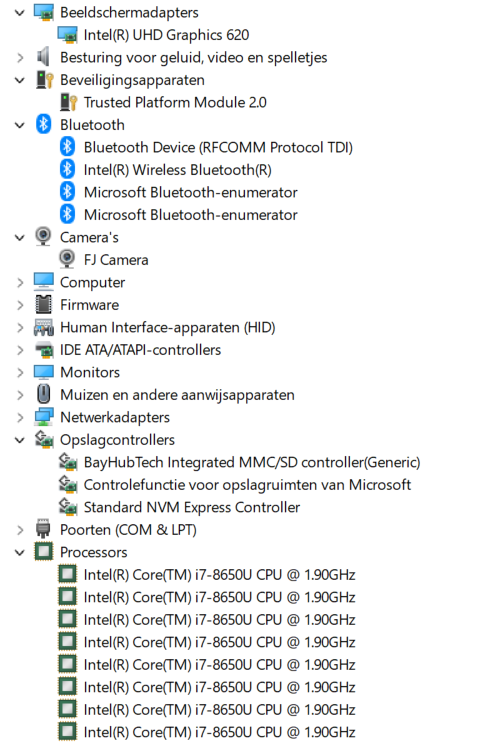Click the speaker icon for Besturing voor geluid

(43, 57)
